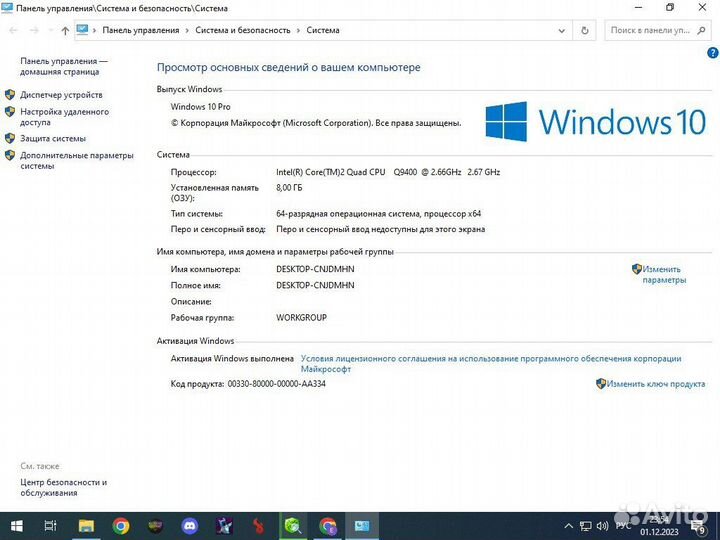Viewport: 720px width, 540px height.
Task: Click product code 00330-80000-00000-AA334
Action: 276,384
